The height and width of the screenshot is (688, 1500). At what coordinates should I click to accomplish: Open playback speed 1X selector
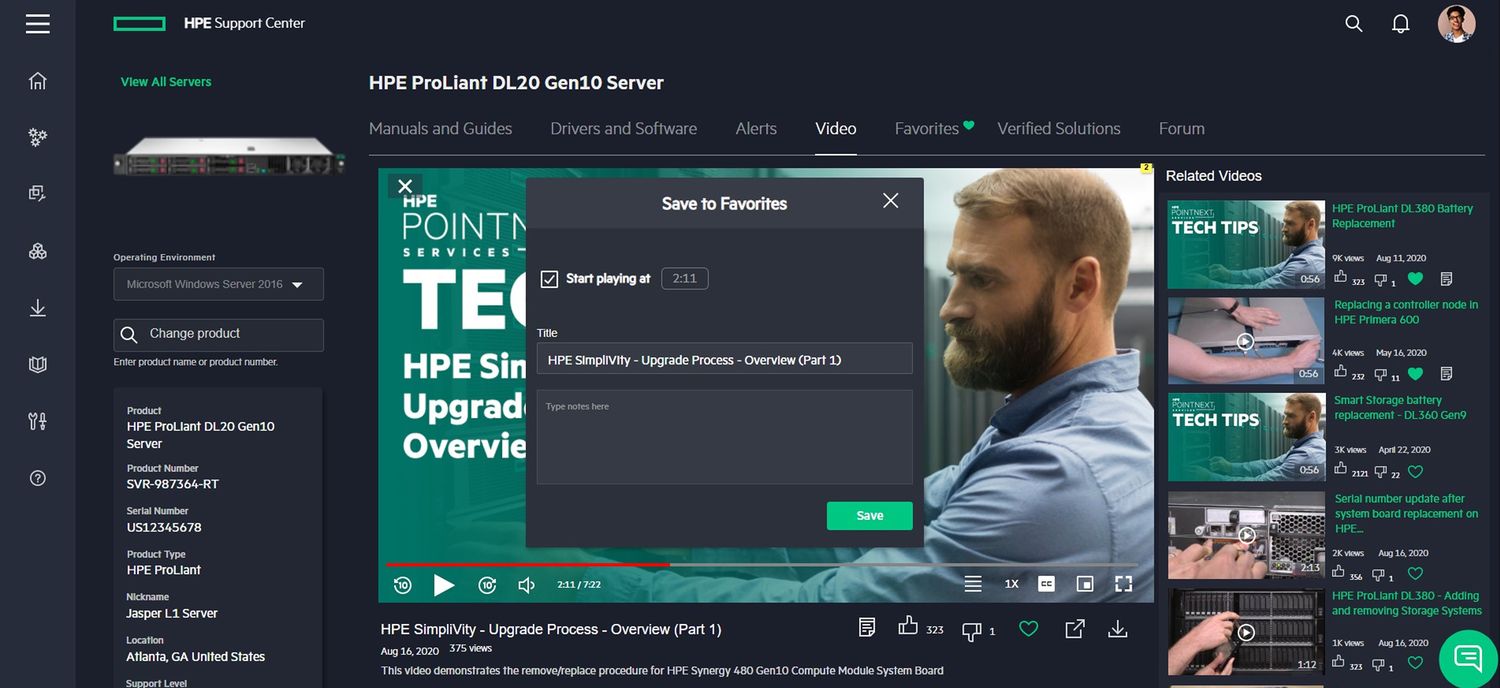1011,584
